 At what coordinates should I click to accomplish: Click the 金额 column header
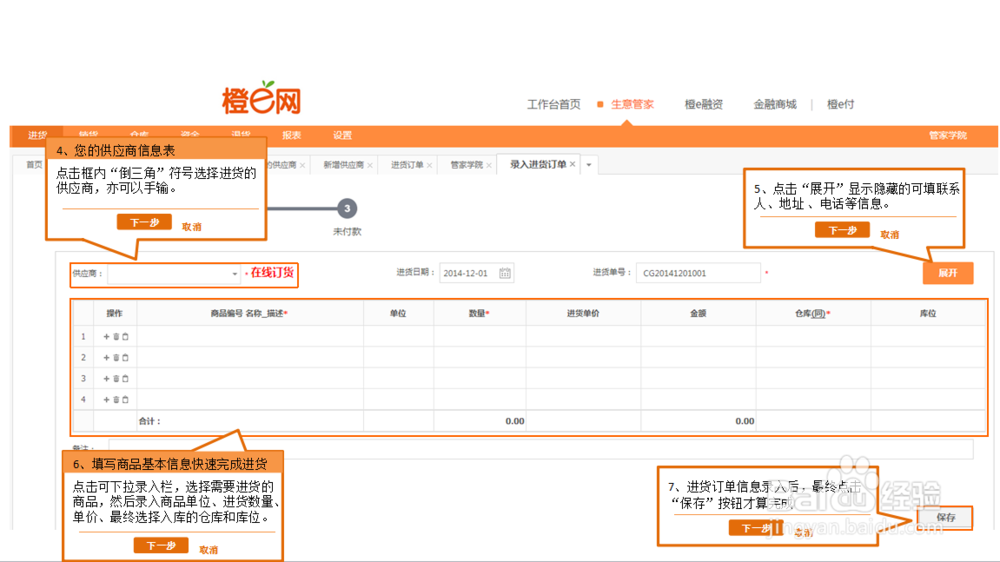(698, 313)
